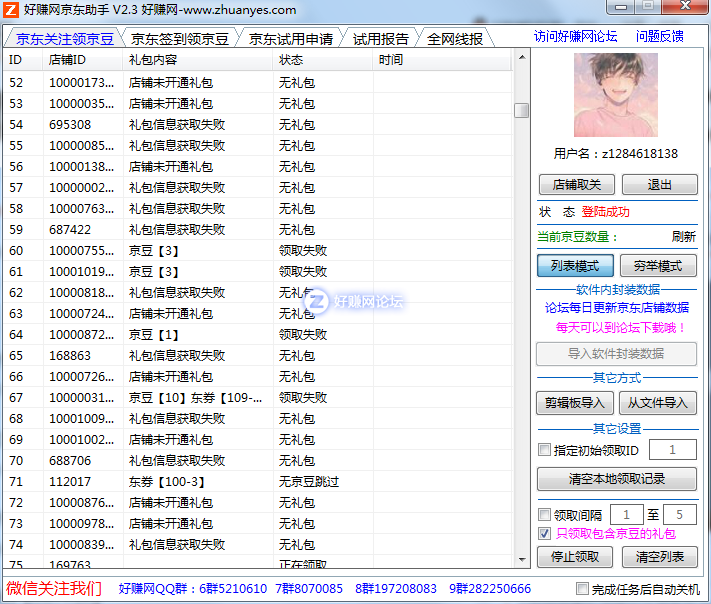Click the ID column header
This screenshot has height=604, width=711.
coord(23,59)
